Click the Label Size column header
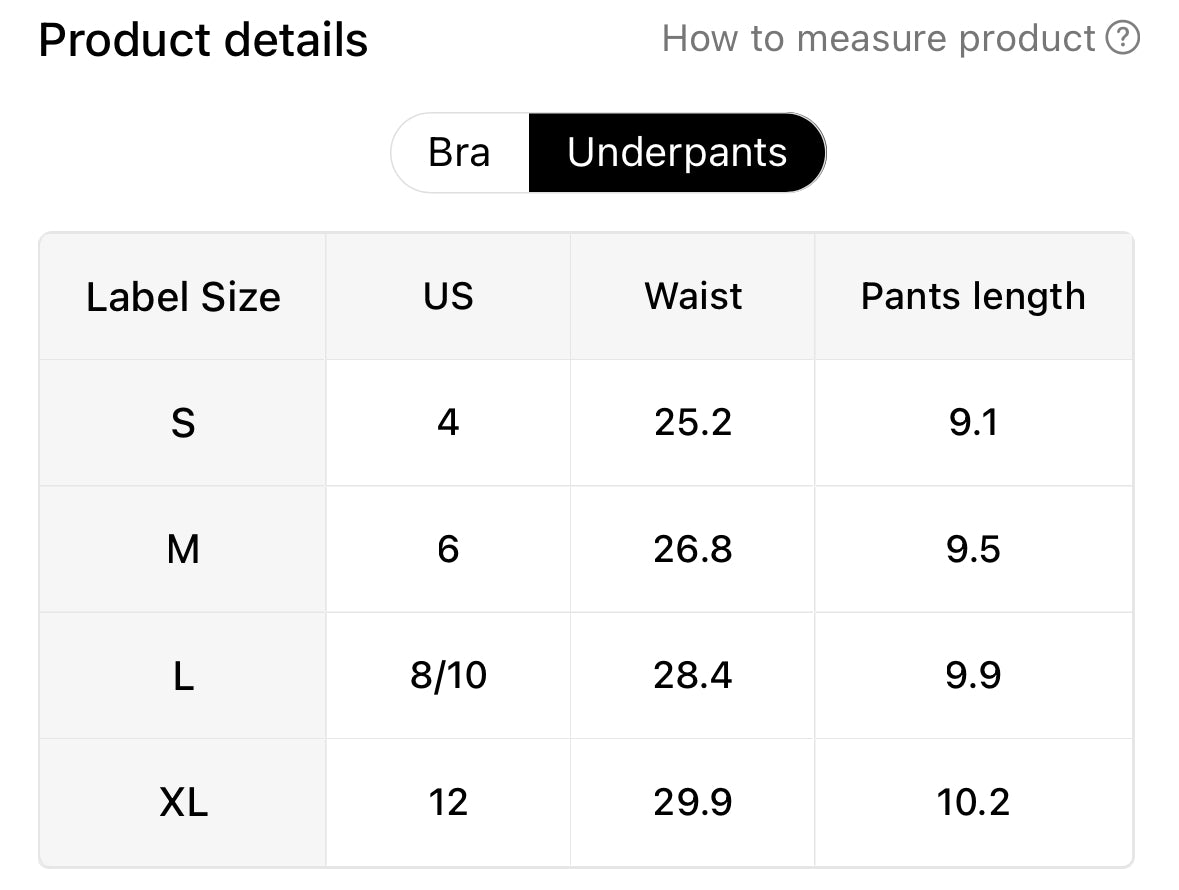This screenshot has height=890, width=1179. (x=183, y=297)
